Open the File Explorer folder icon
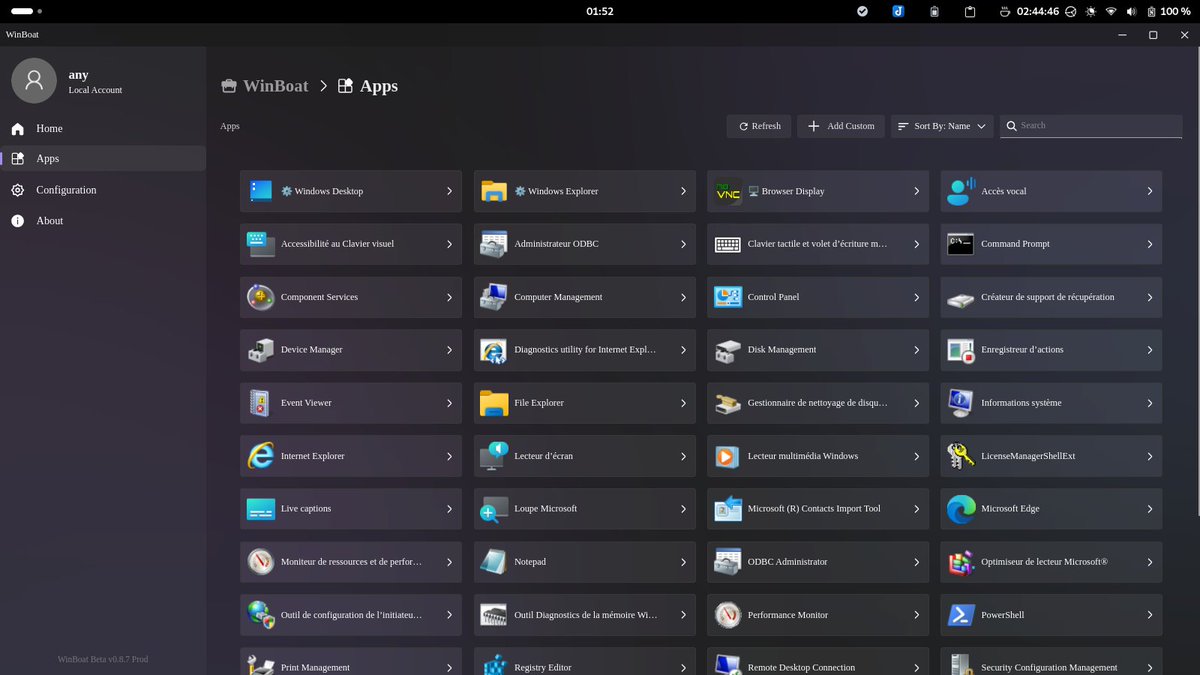Image resolution: width=1200 pixels, height=675 pixels. click(x=494, y=403)
